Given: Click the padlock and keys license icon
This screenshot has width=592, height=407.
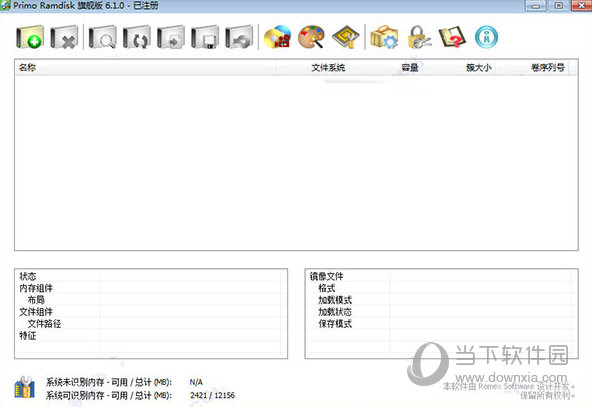Looking at the screenshot, I should pyautogui.click(x=419, y=37).
